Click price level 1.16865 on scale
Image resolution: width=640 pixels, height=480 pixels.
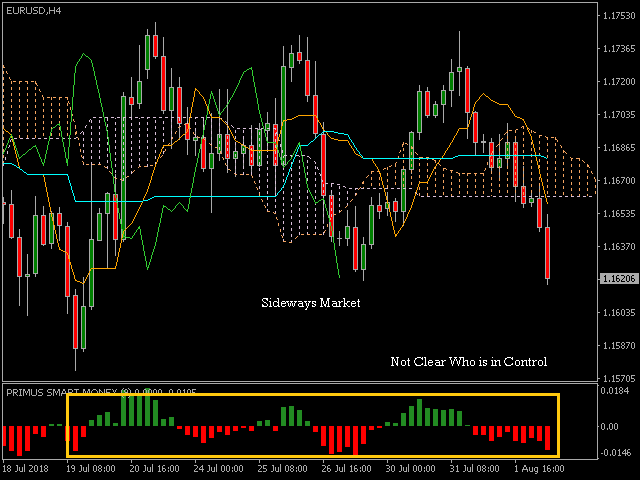point(619,147)
